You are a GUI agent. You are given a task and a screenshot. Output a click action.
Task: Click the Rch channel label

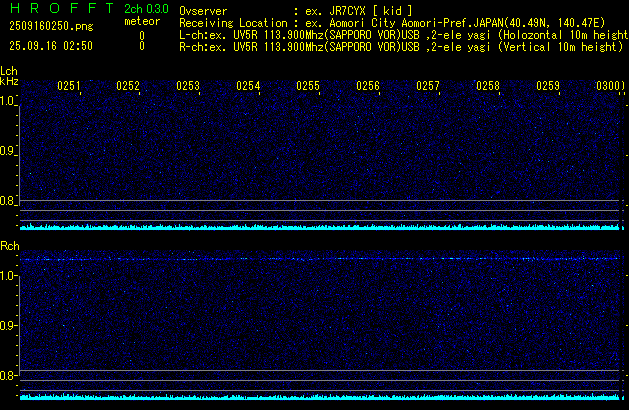coord(10,246)
